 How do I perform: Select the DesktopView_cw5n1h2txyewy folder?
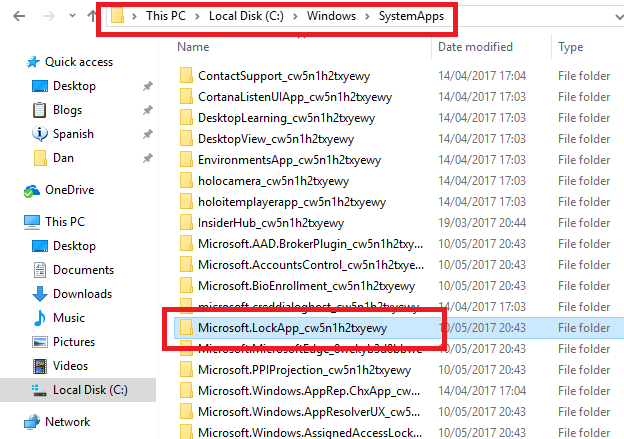click(x=276, y=139)
